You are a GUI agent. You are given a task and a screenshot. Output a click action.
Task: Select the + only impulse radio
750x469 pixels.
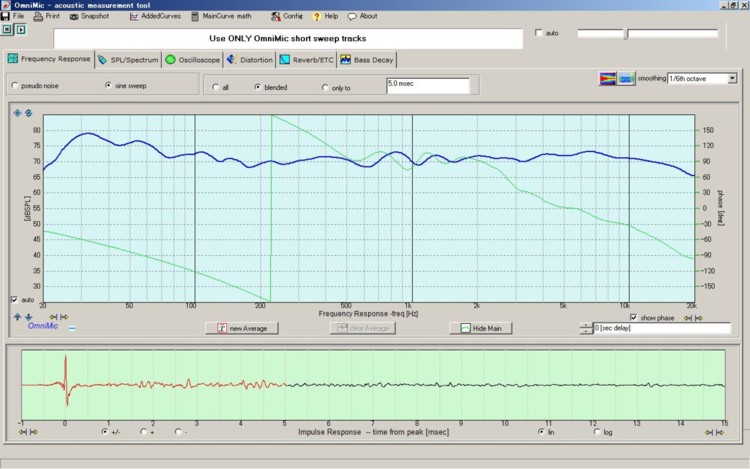143,432
